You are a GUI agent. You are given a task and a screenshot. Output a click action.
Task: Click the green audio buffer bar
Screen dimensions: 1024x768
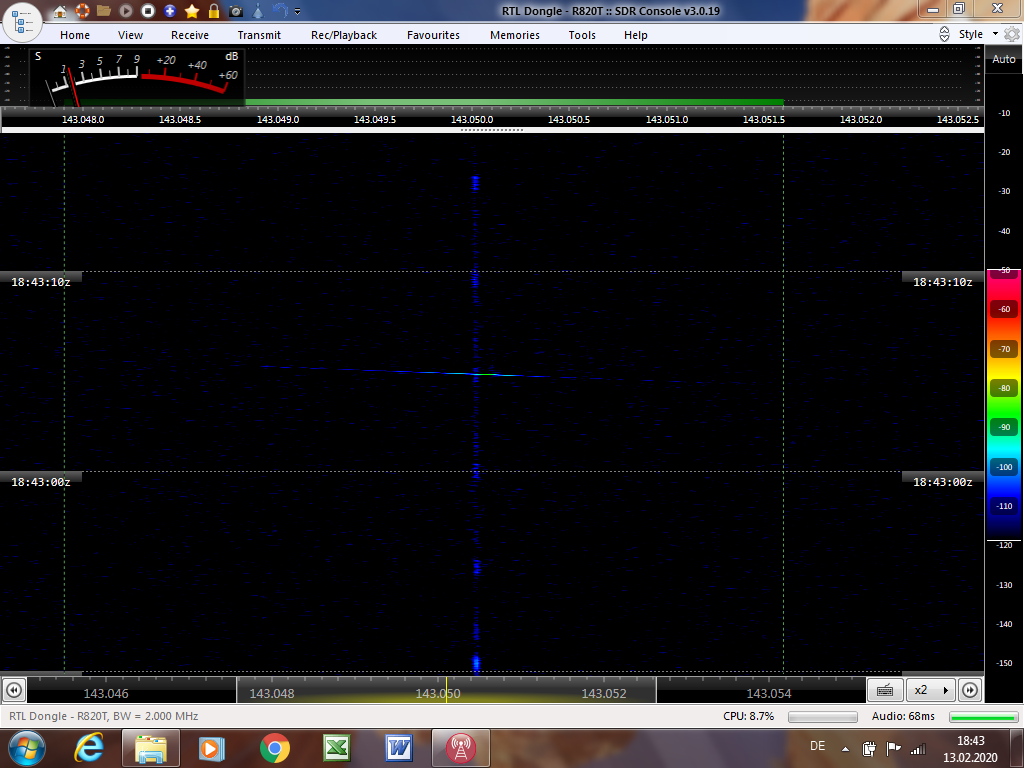(982, 717)
